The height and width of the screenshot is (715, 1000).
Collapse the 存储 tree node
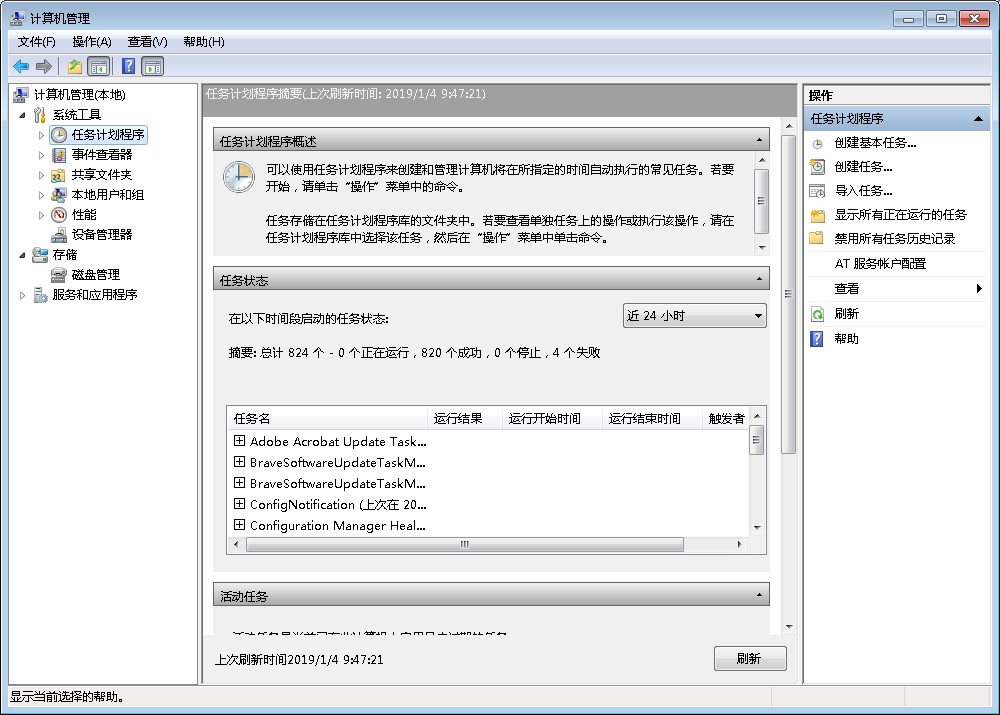coord(22,255)
